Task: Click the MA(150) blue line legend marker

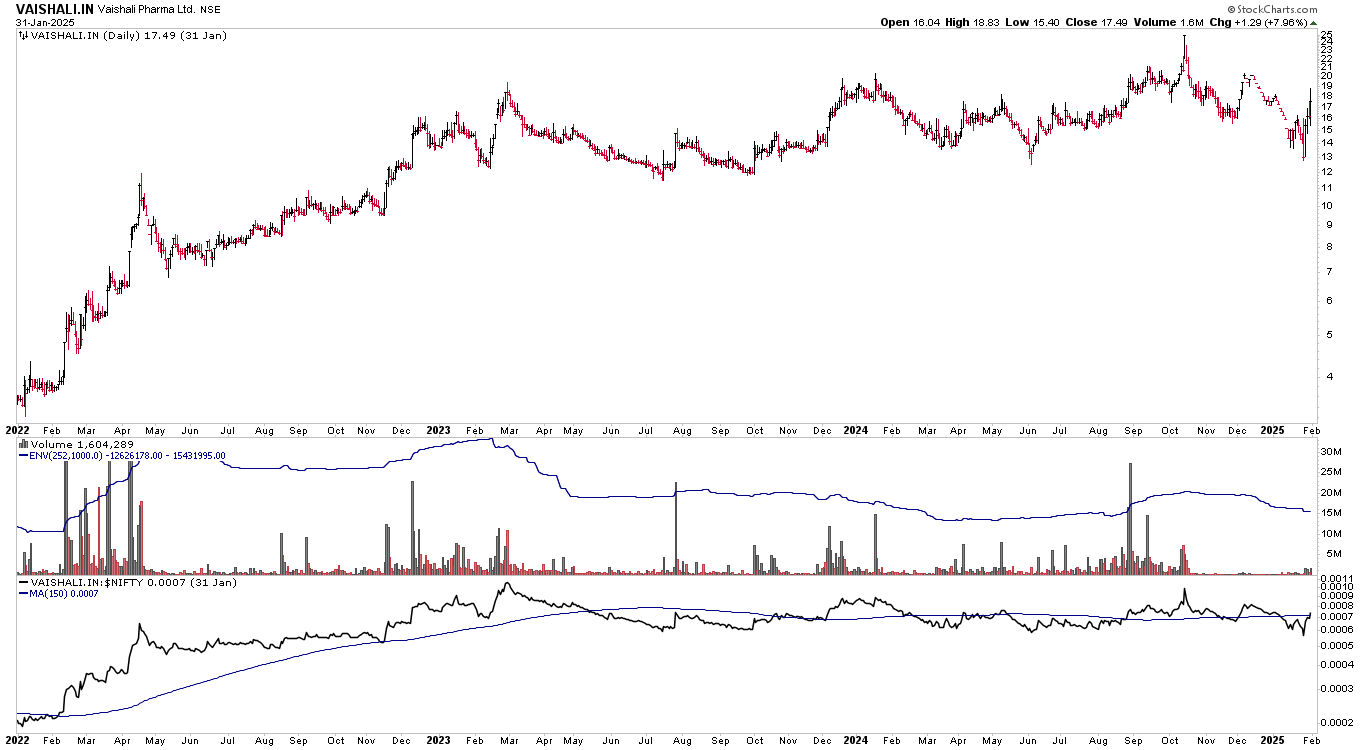Action: click(25, 593)
